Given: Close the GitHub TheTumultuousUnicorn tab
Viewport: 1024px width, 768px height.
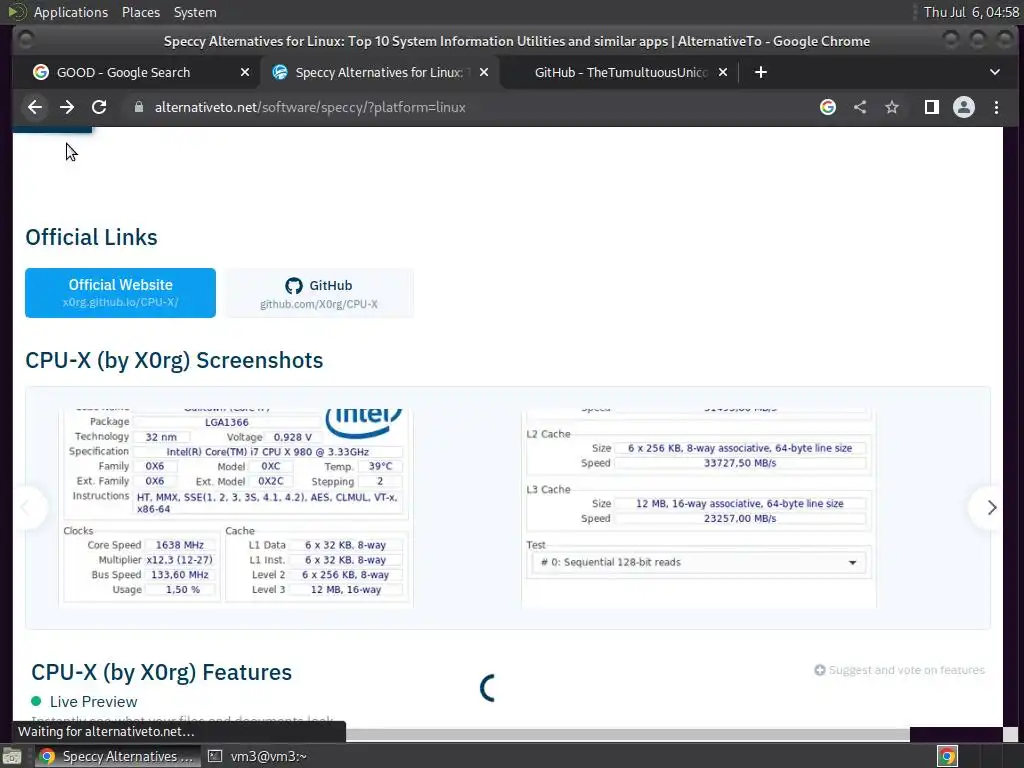Looking at the screenshot, I should pyautogui.click(x=723, y=72).
